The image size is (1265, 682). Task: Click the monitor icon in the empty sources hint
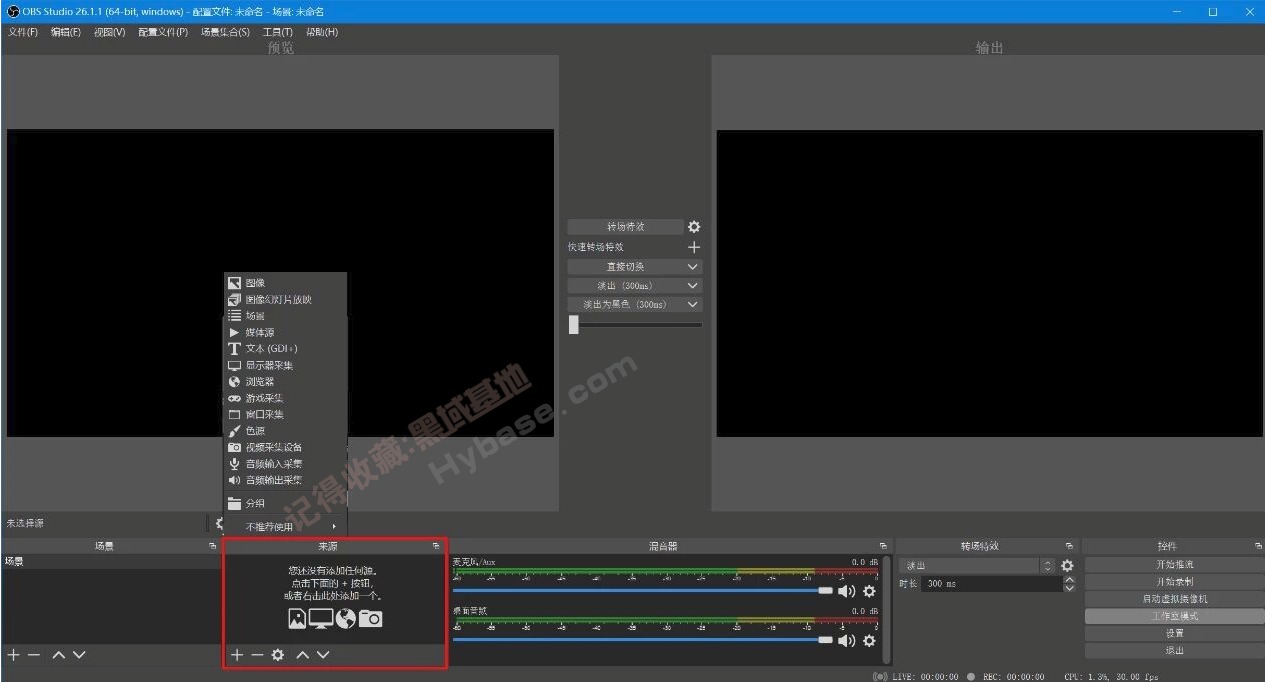(320, 618)
